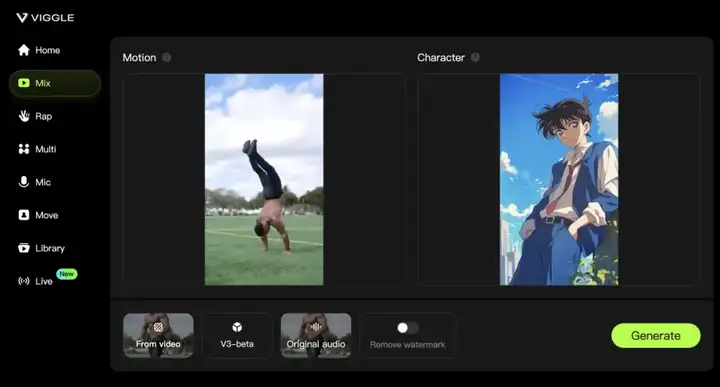The image size is (720, 387).
Task: Switch to the Multi menu label
Action: [46, 149]
